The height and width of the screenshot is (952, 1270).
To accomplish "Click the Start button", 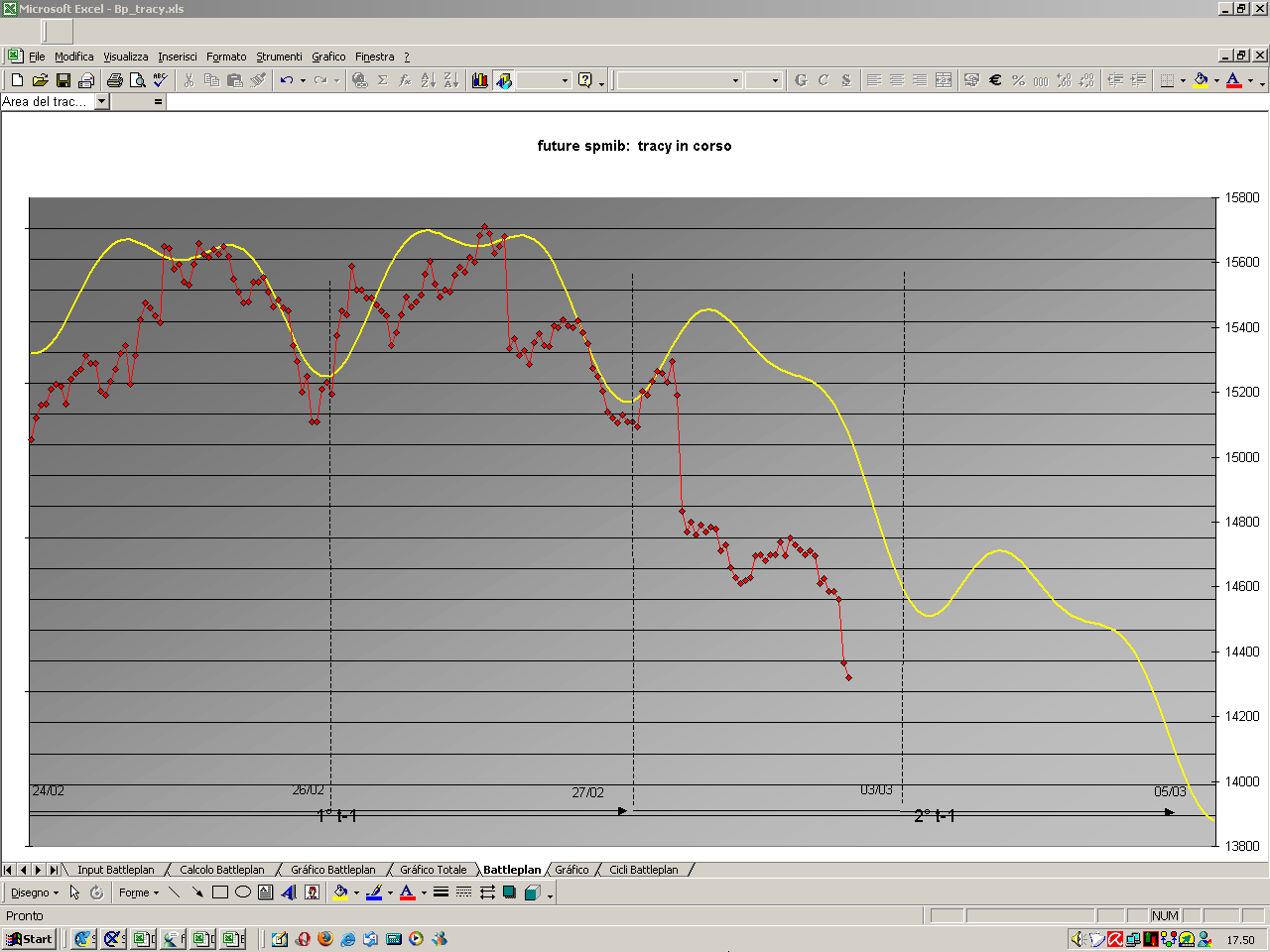I will pyautogui.click(x=30, y=939).
